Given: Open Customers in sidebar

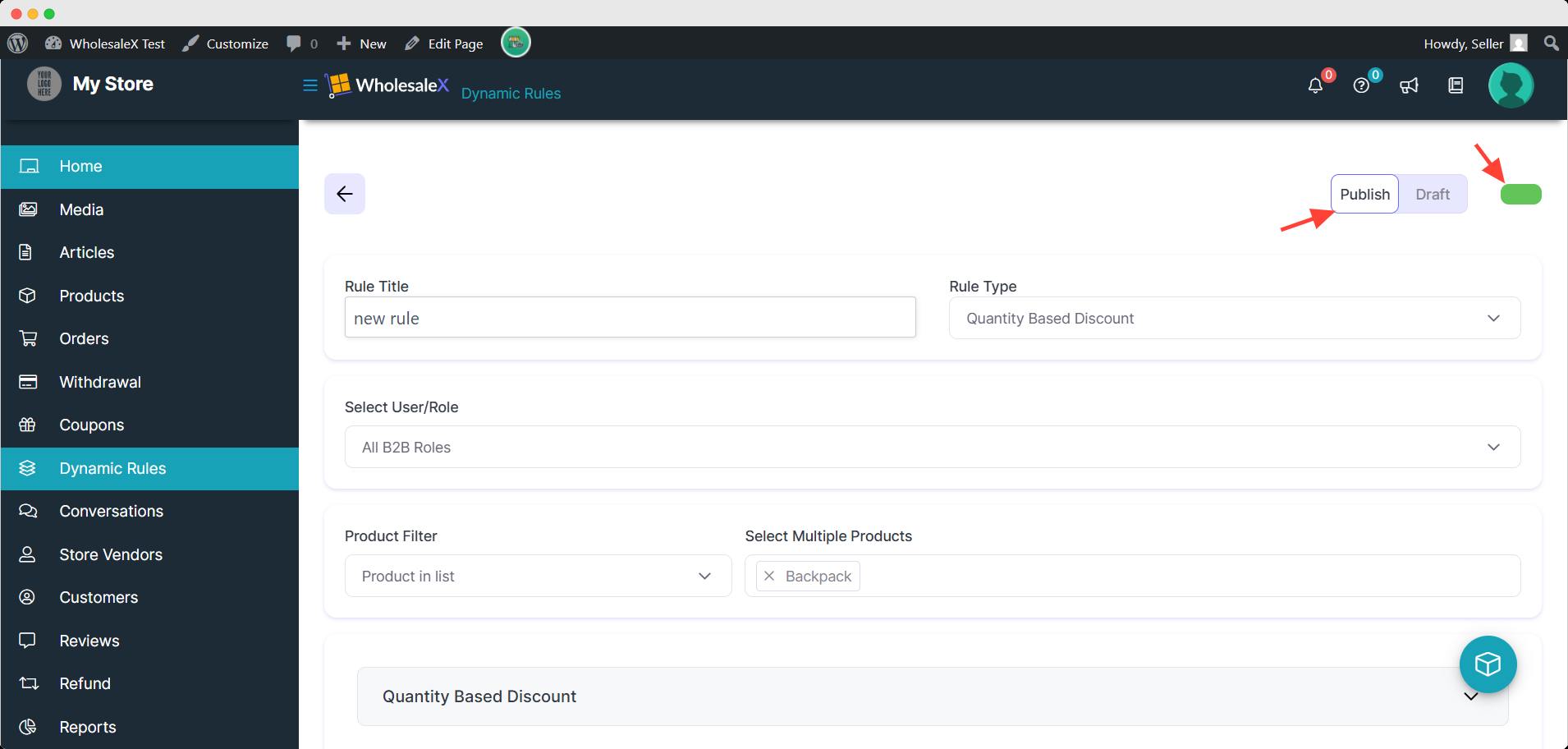Looking at the screenshot, I should [149, 597].
